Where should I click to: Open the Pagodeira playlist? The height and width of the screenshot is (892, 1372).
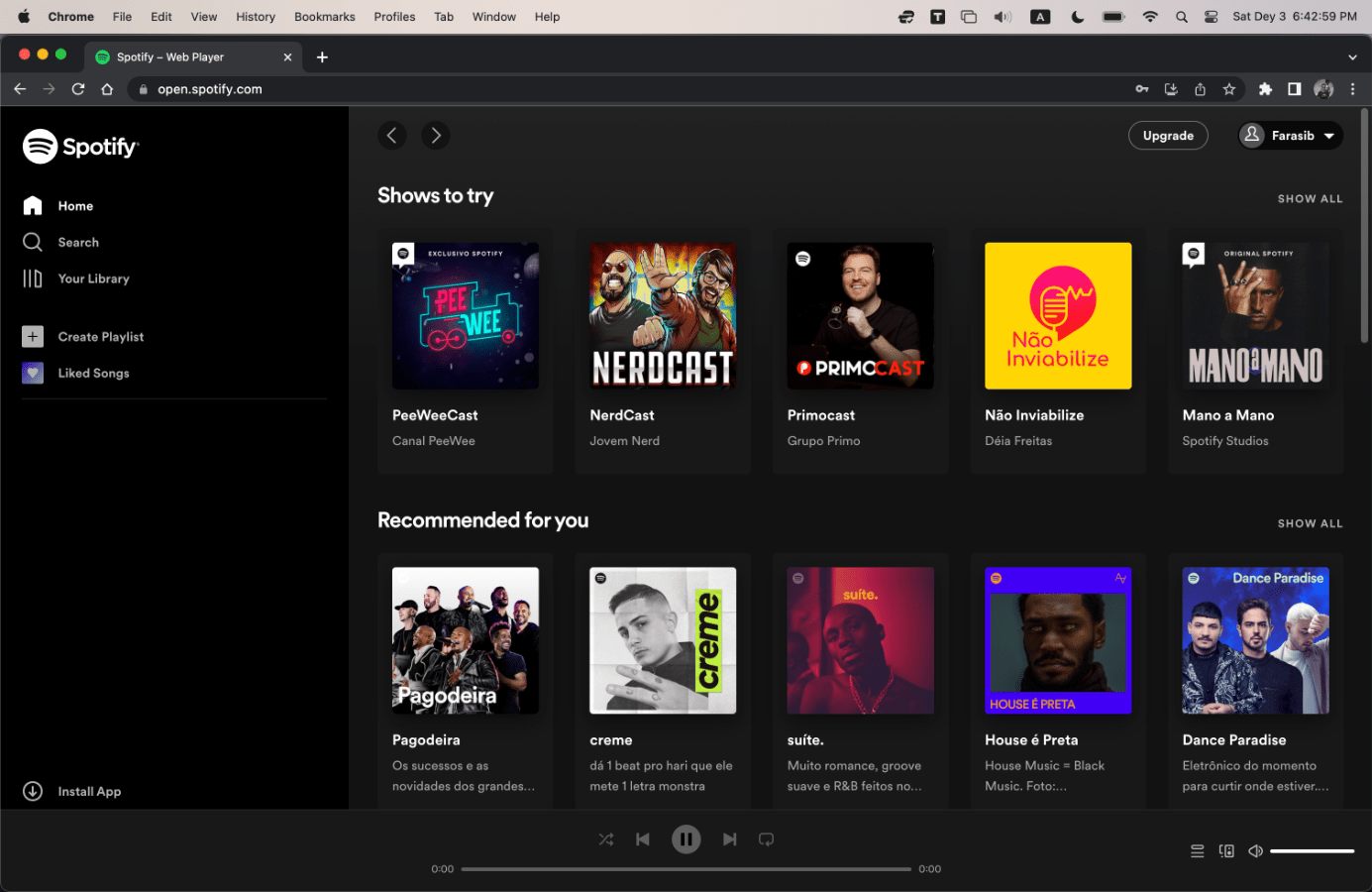pyautogui.click(x=466, y=680)
